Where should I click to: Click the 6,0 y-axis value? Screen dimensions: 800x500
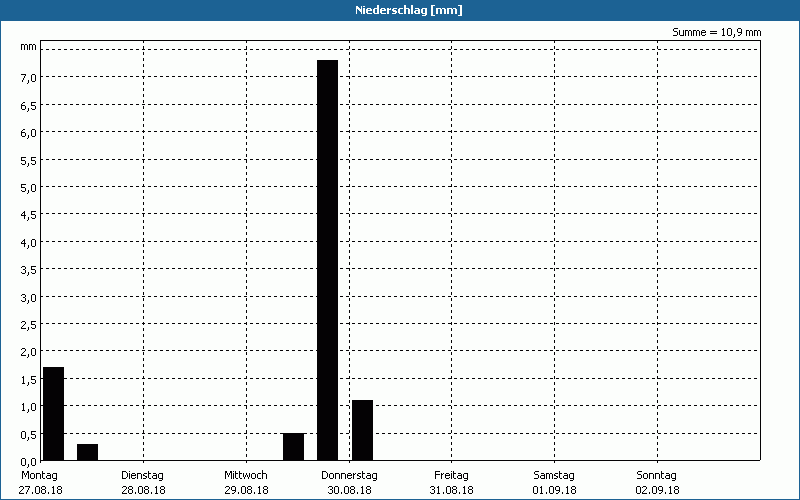point(29,133)
